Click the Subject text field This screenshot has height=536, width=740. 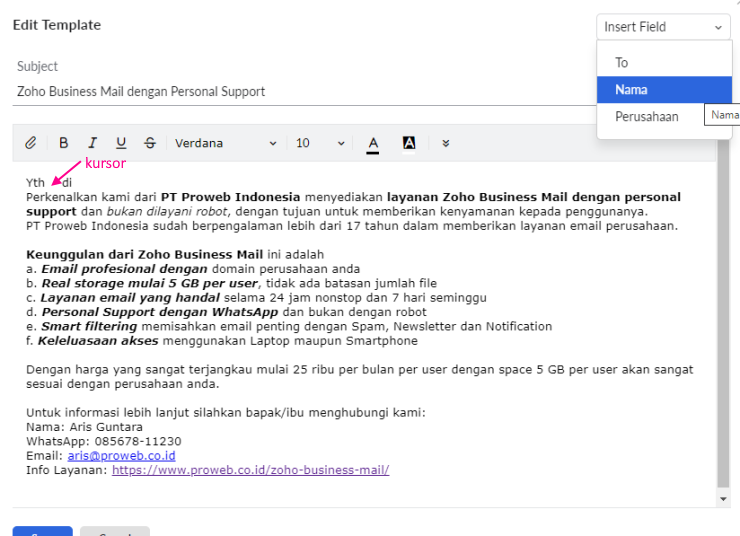coord(304,92)
